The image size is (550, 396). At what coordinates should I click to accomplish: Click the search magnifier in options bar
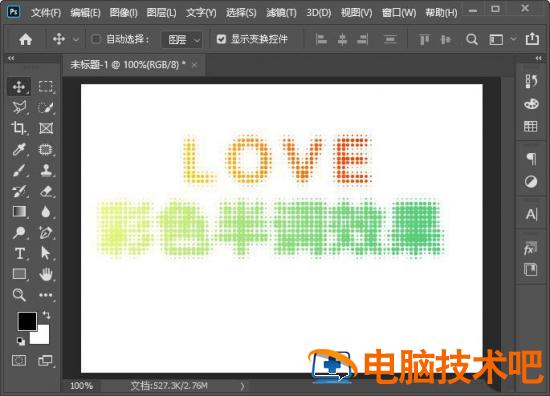tap(472, 39)
